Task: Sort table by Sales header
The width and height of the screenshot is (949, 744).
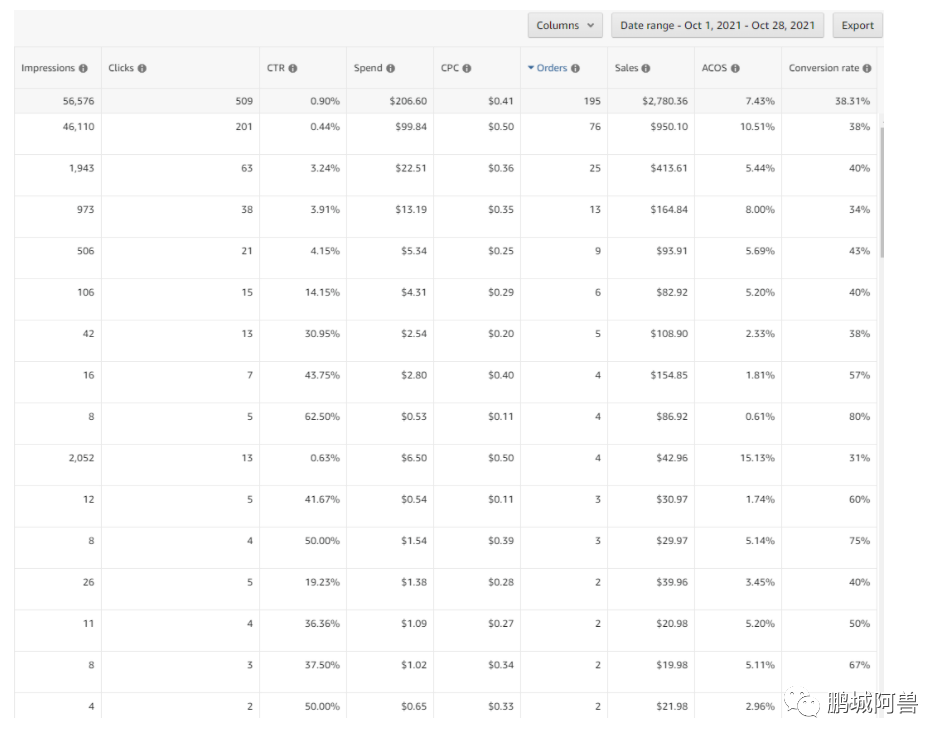Action: tap(627, 69)
